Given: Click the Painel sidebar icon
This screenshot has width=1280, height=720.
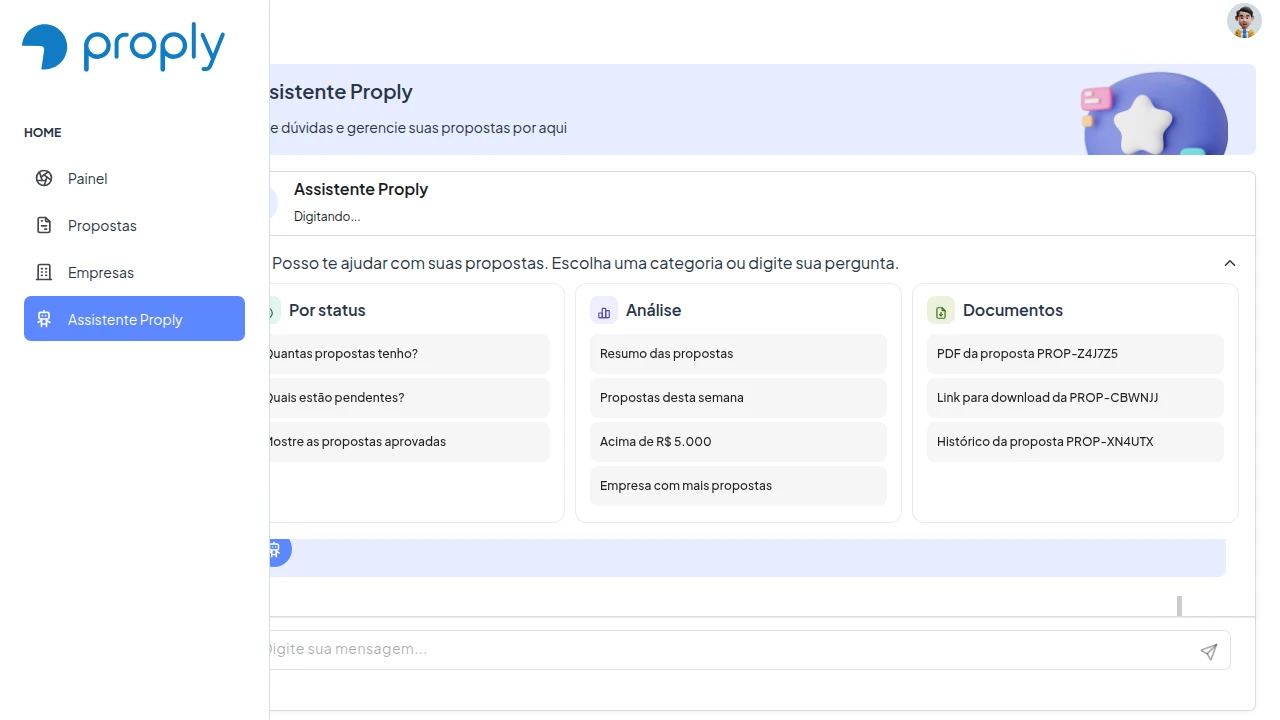Looking at the screenshot, I should (44, 178).
